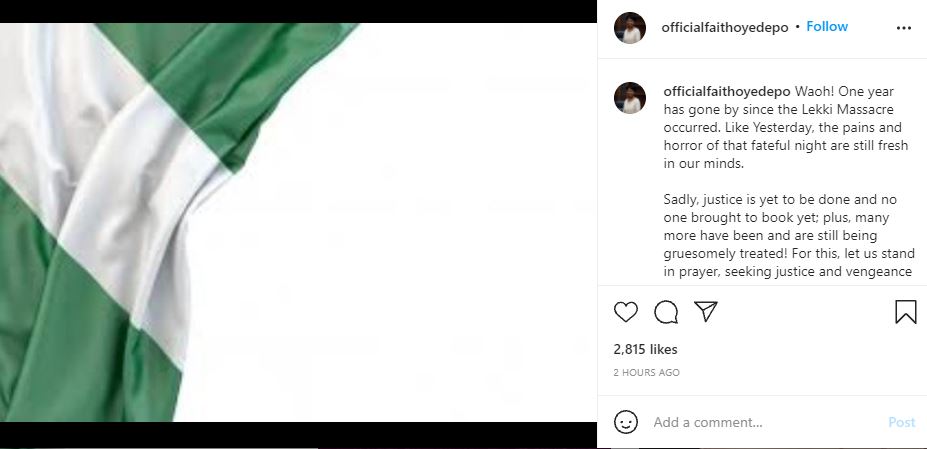Focus the "Add a comment..." field

click(x=760, y=422)
